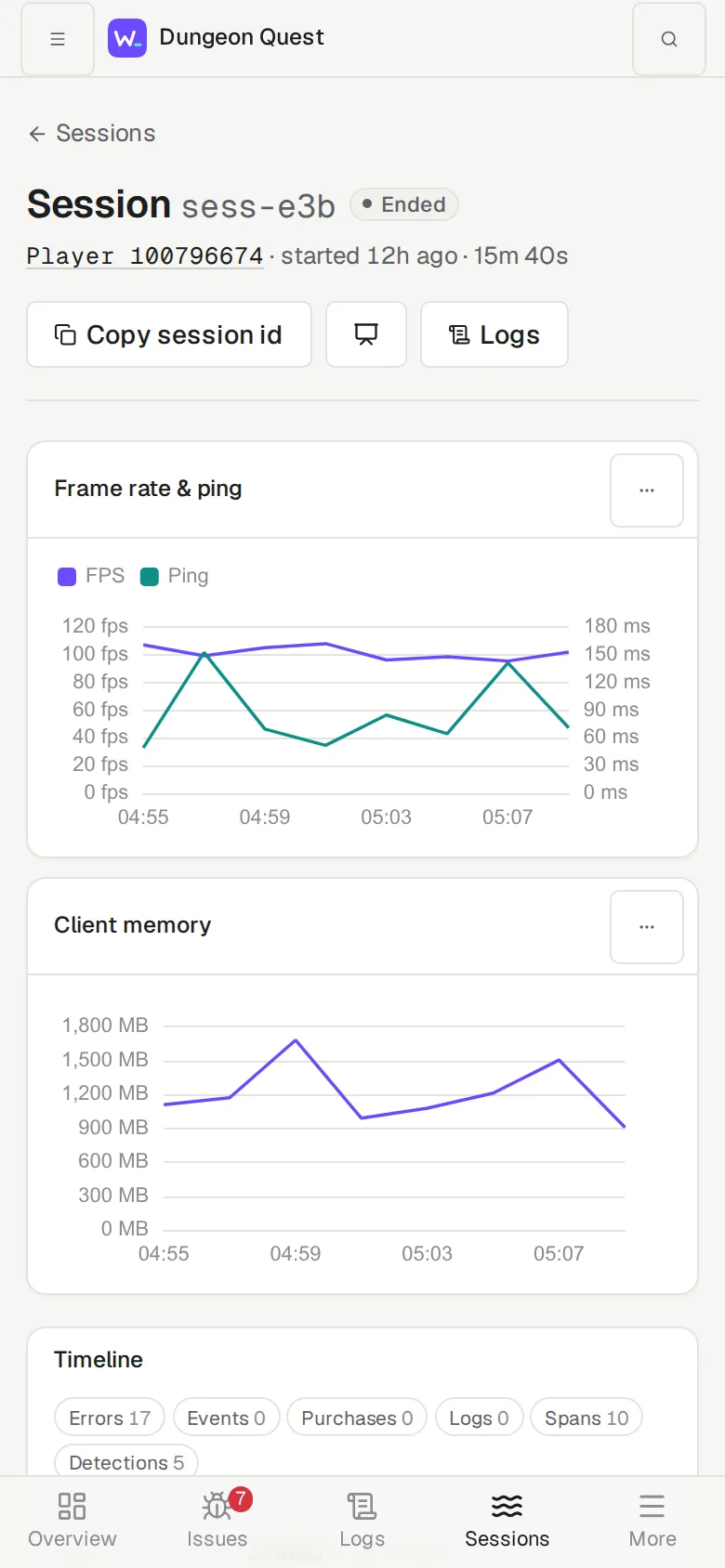Screen dimensions: 725x1568
Task: Click the Dungeon Quest app logo
Action: click(x=127, y=38)
